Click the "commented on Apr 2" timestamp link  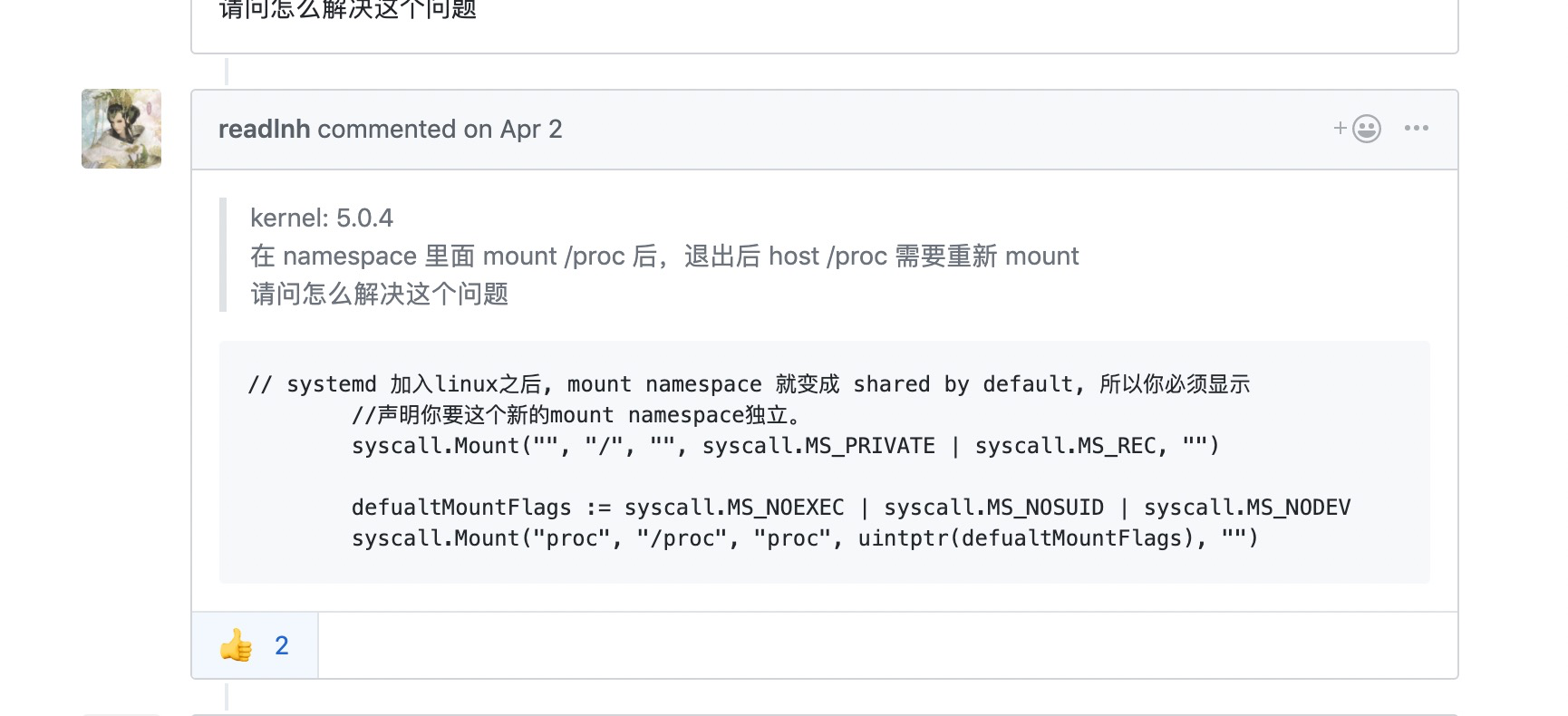[x=439, y=129]
